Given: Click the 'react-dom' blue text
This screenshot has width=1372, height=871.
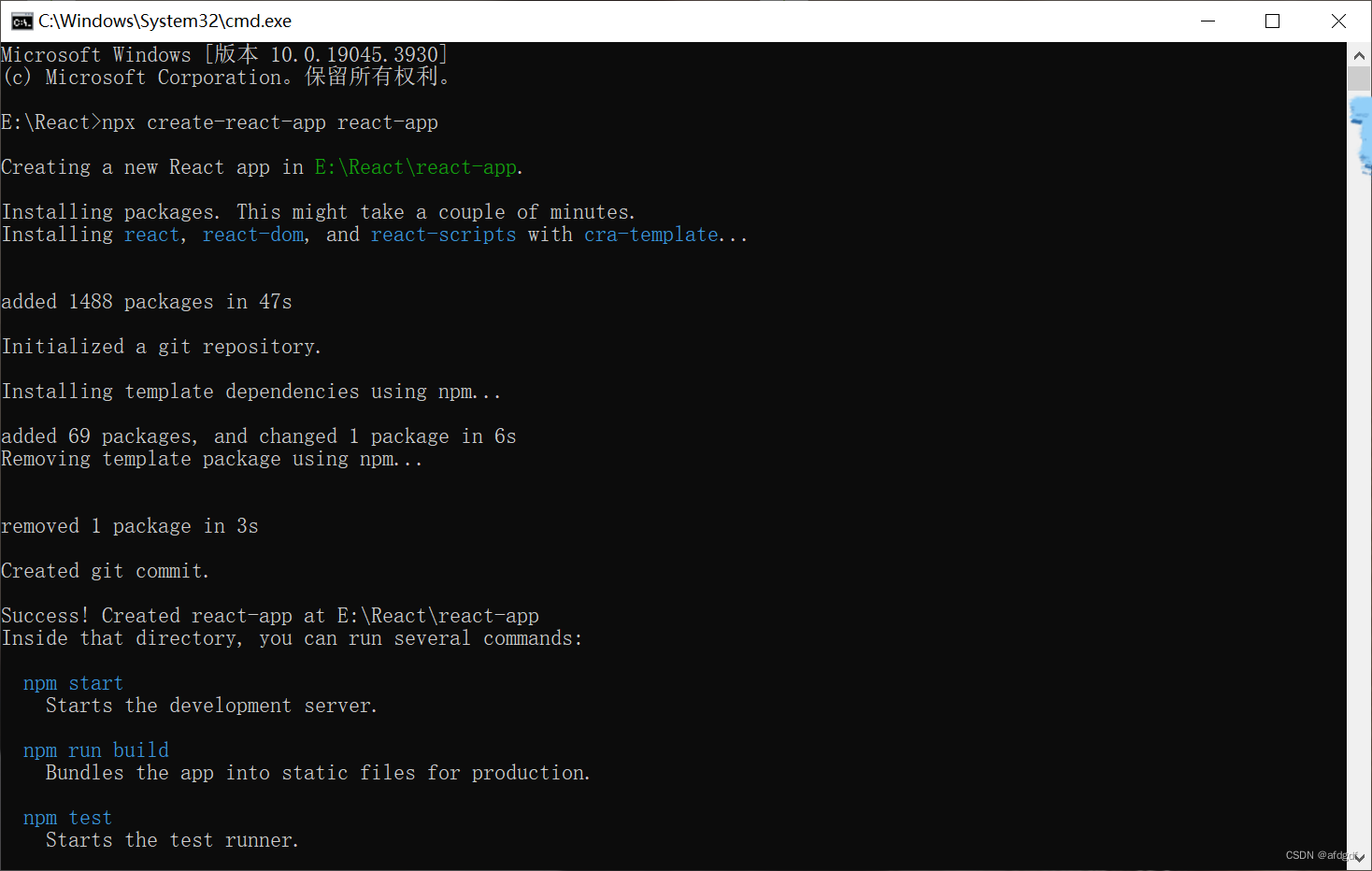Looking at the screenshot, I should [252, 234].
